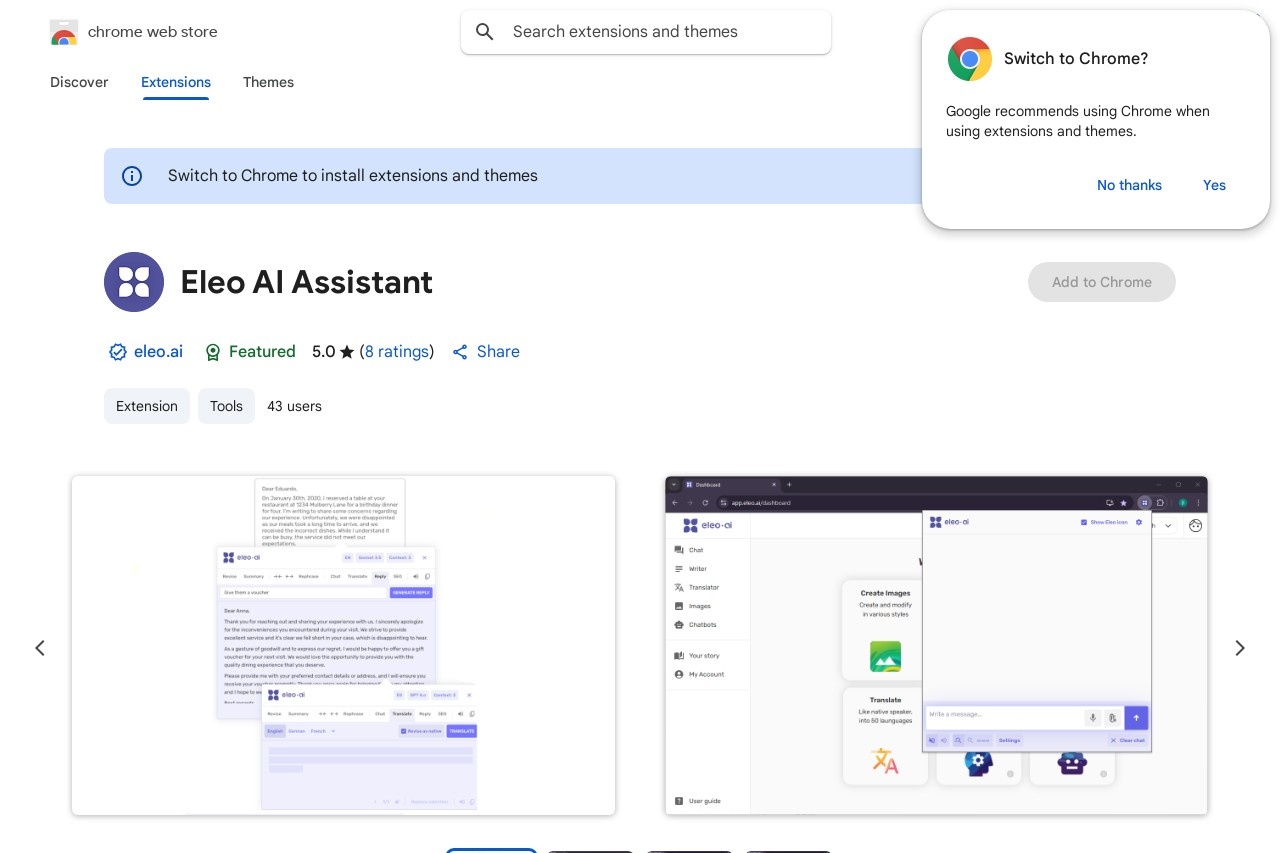Click the 5.0 rating value
This screenshot has height=853, width=1280.
[323, 352]
